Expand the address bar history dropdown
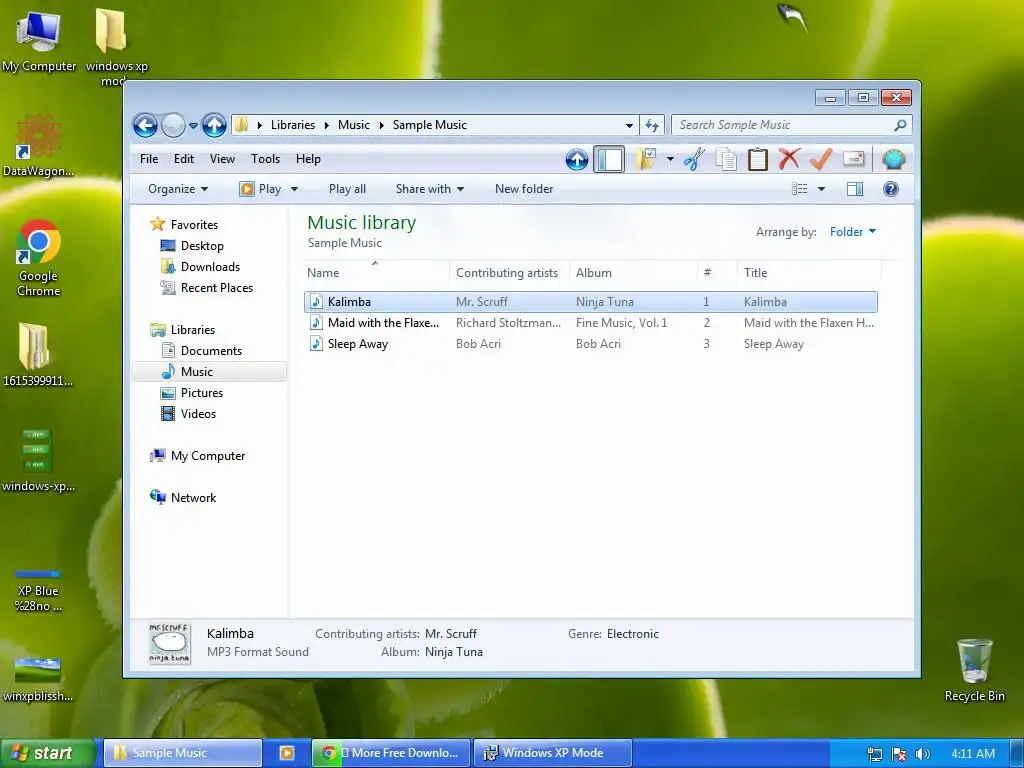The image size is (1024, 768). pyautogui.click(x=629, y=125)
